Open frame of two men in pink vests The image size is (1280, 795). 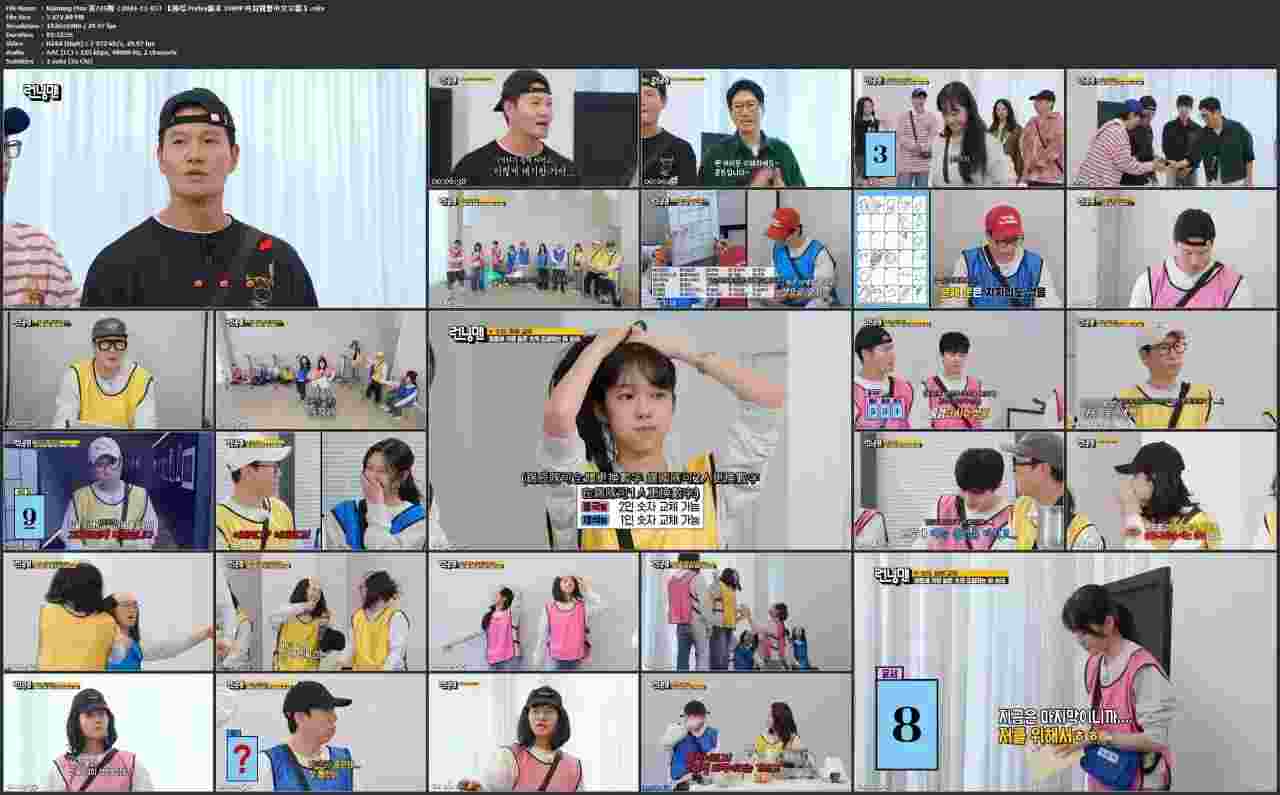click(958, 370)
